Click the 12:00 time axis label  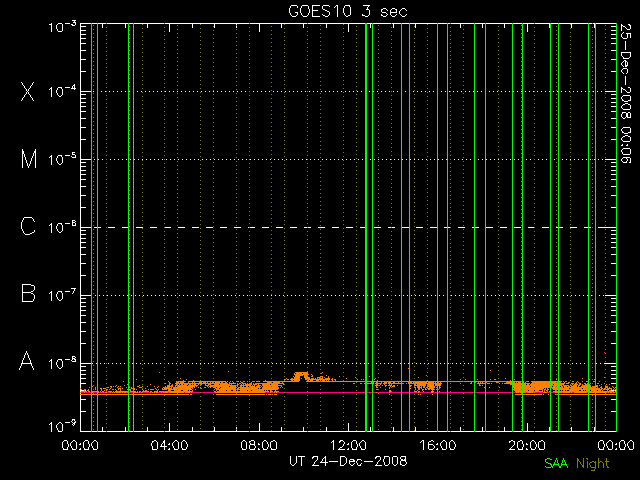[348, 445]
